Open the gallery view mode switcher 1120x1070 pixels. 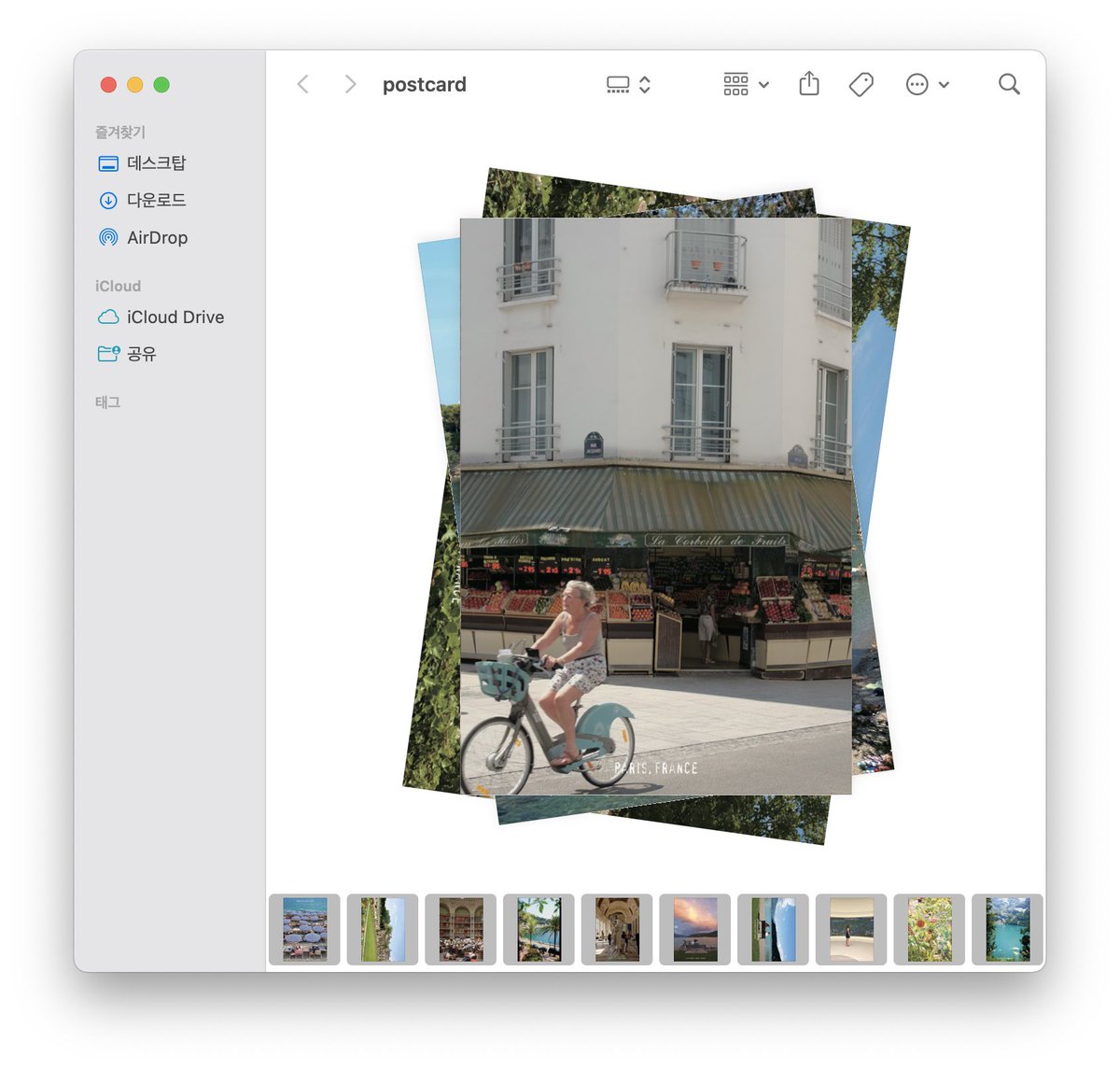(x=628, y=84)
